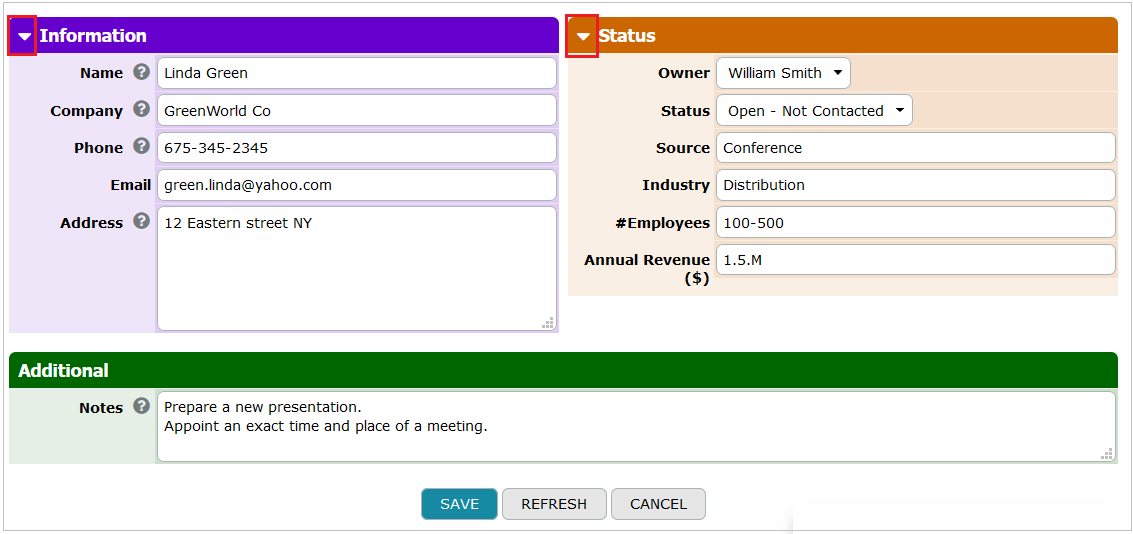Click the Address text area
This screenshot has height=534, width=1133.
click(x=357, y=269)
